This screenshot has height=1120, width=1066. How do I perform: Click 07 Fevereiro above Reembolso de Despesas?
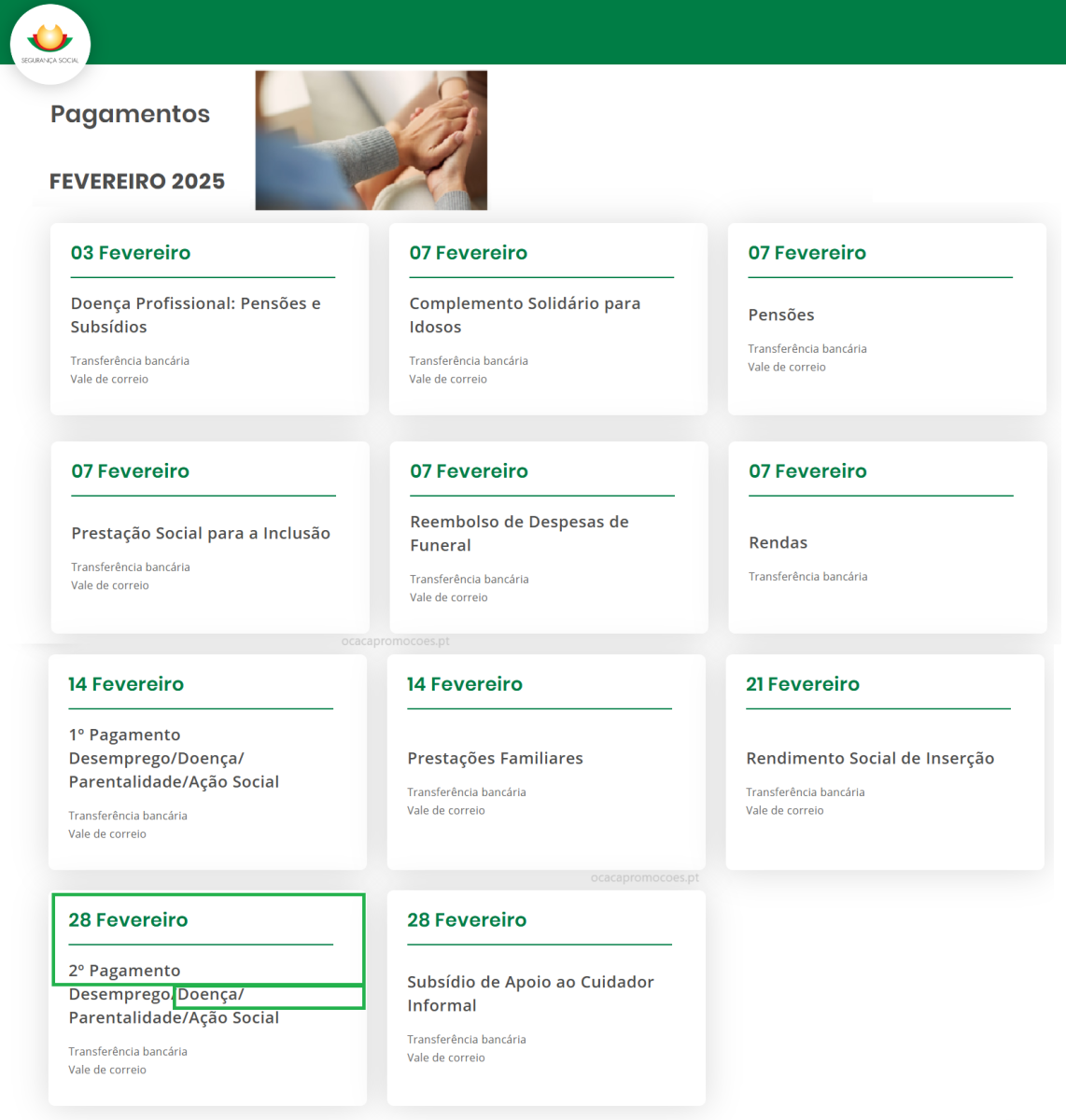click(x=470, y=471)
